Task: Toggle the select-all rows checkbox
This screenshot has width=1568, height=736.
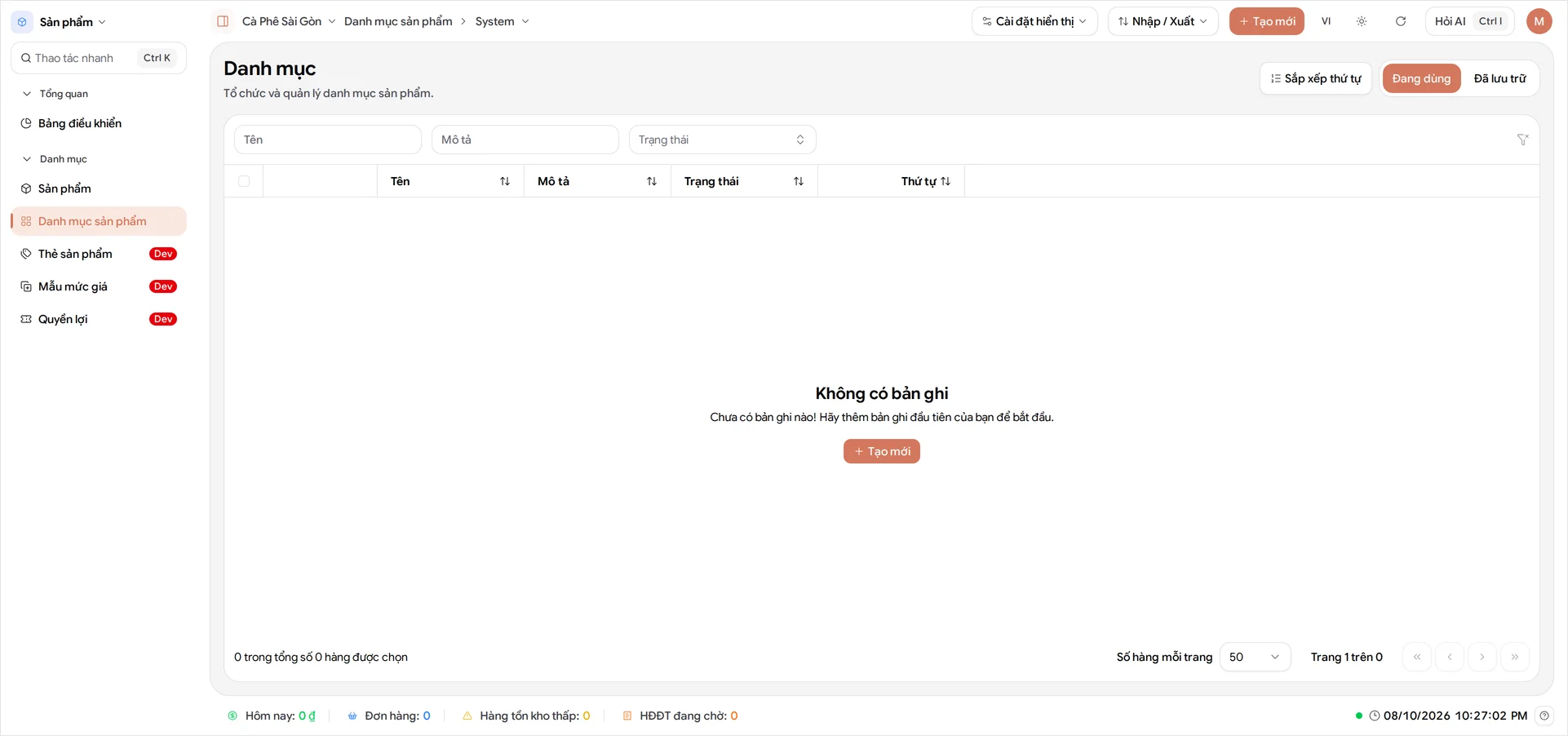Action: click(244, 181)
